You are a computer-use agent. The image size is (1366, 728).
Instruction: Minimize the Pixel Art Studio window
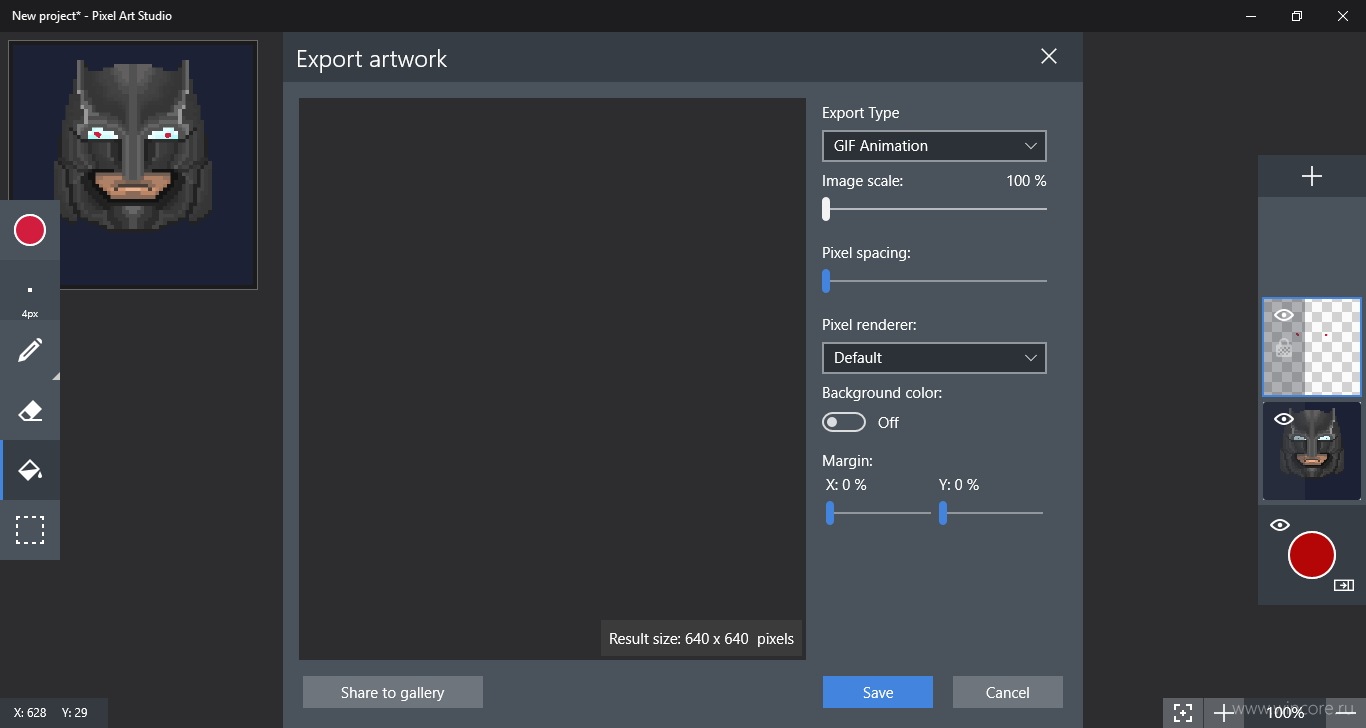(x=1251, y=16)
